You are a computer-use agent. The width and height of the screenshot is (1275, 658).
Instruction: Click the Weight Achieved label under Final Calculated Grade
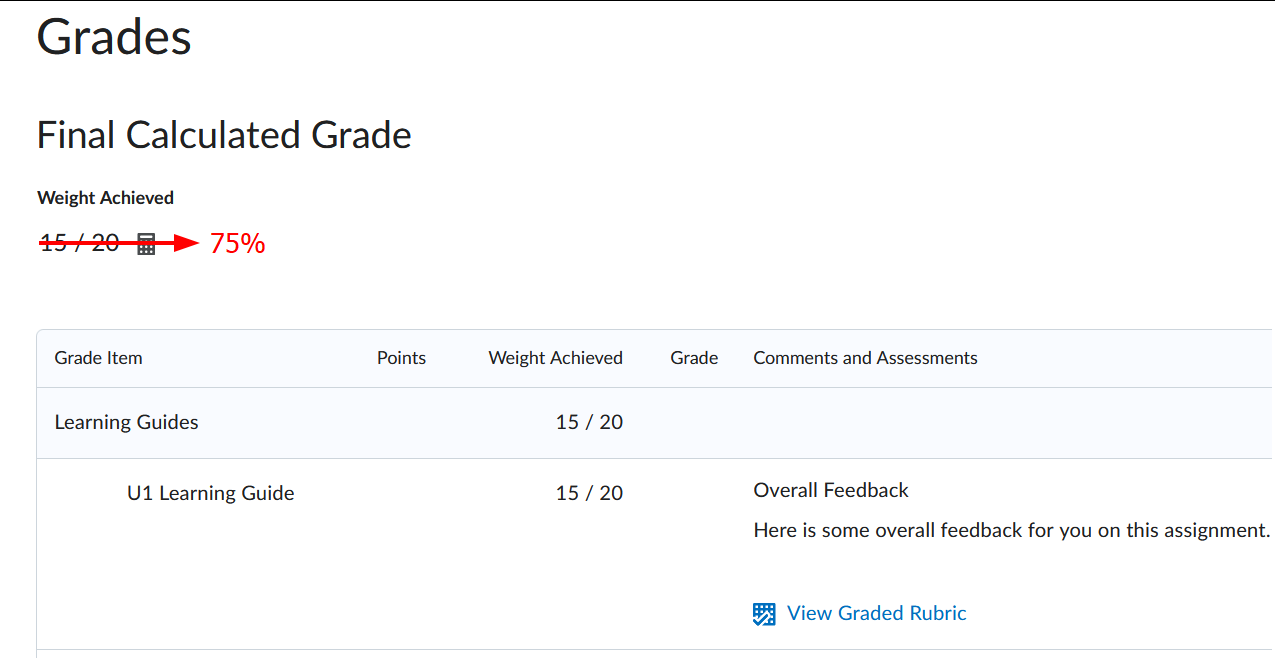click(106, 198)
